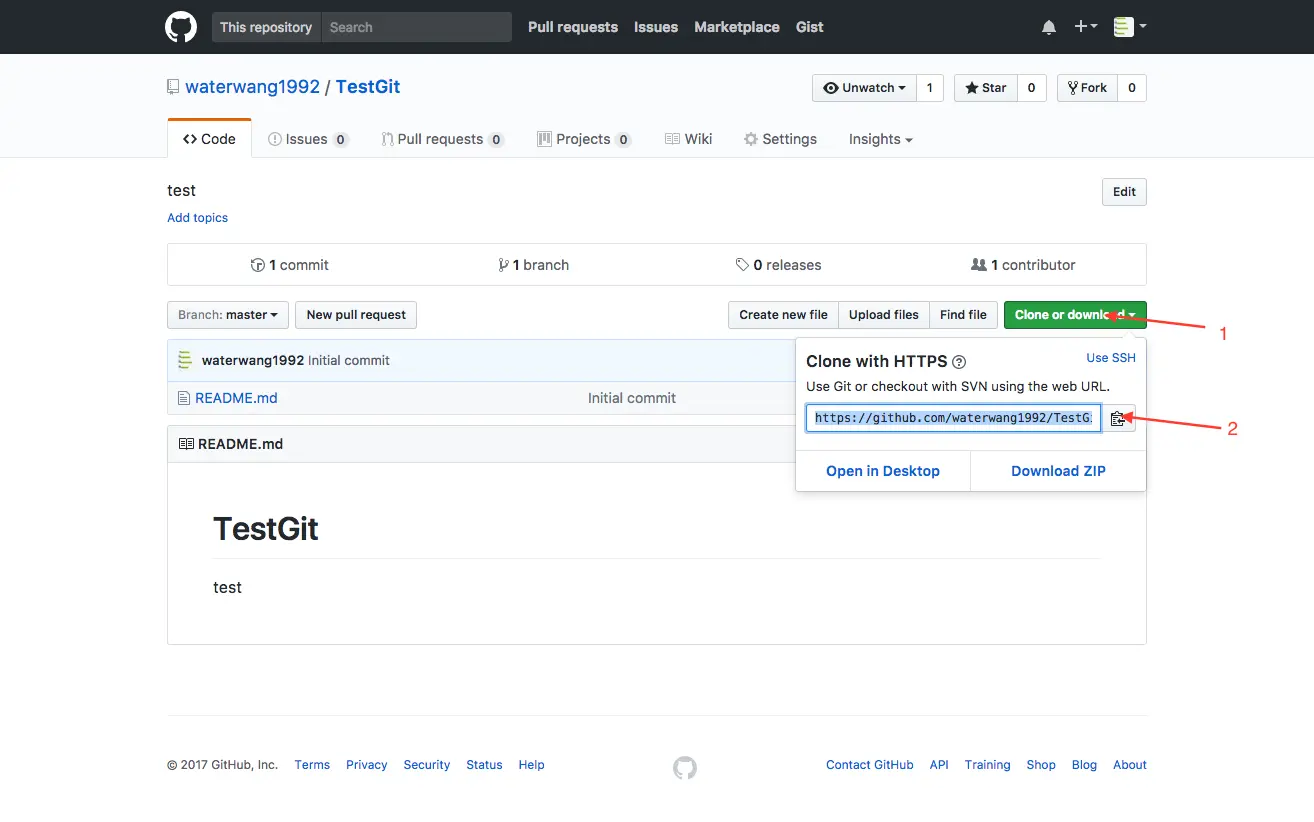Click the commit author avatar icon

click(185, 360)
